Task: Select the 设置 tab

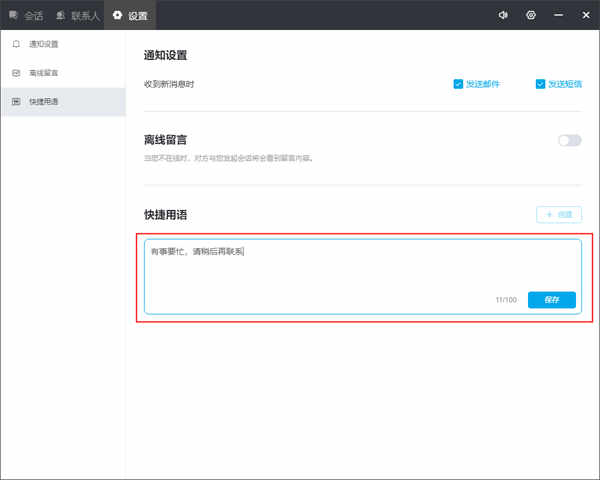Action: (130, 15)
